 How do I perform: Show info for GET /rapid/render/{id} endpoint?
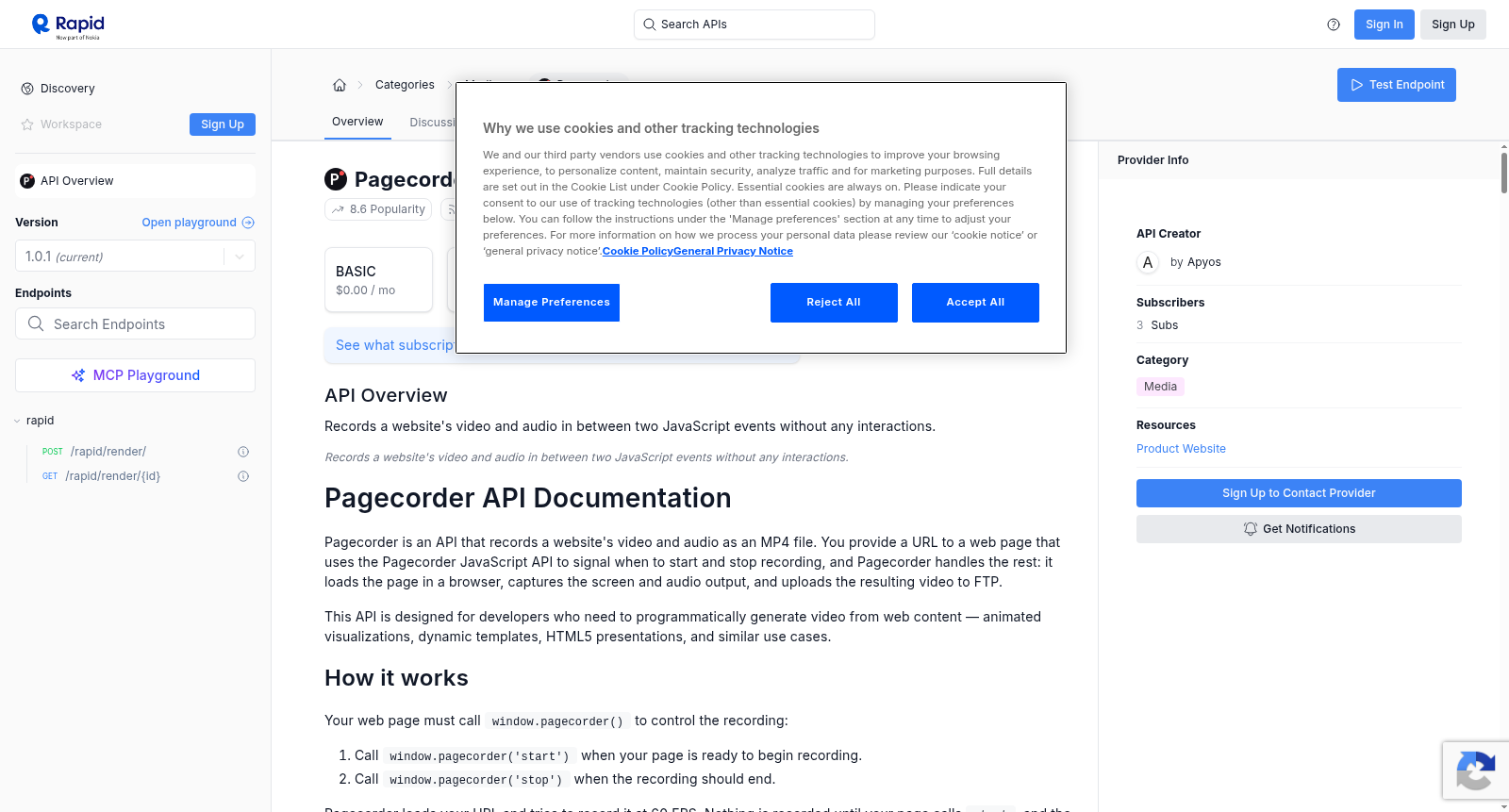point(243,476)
